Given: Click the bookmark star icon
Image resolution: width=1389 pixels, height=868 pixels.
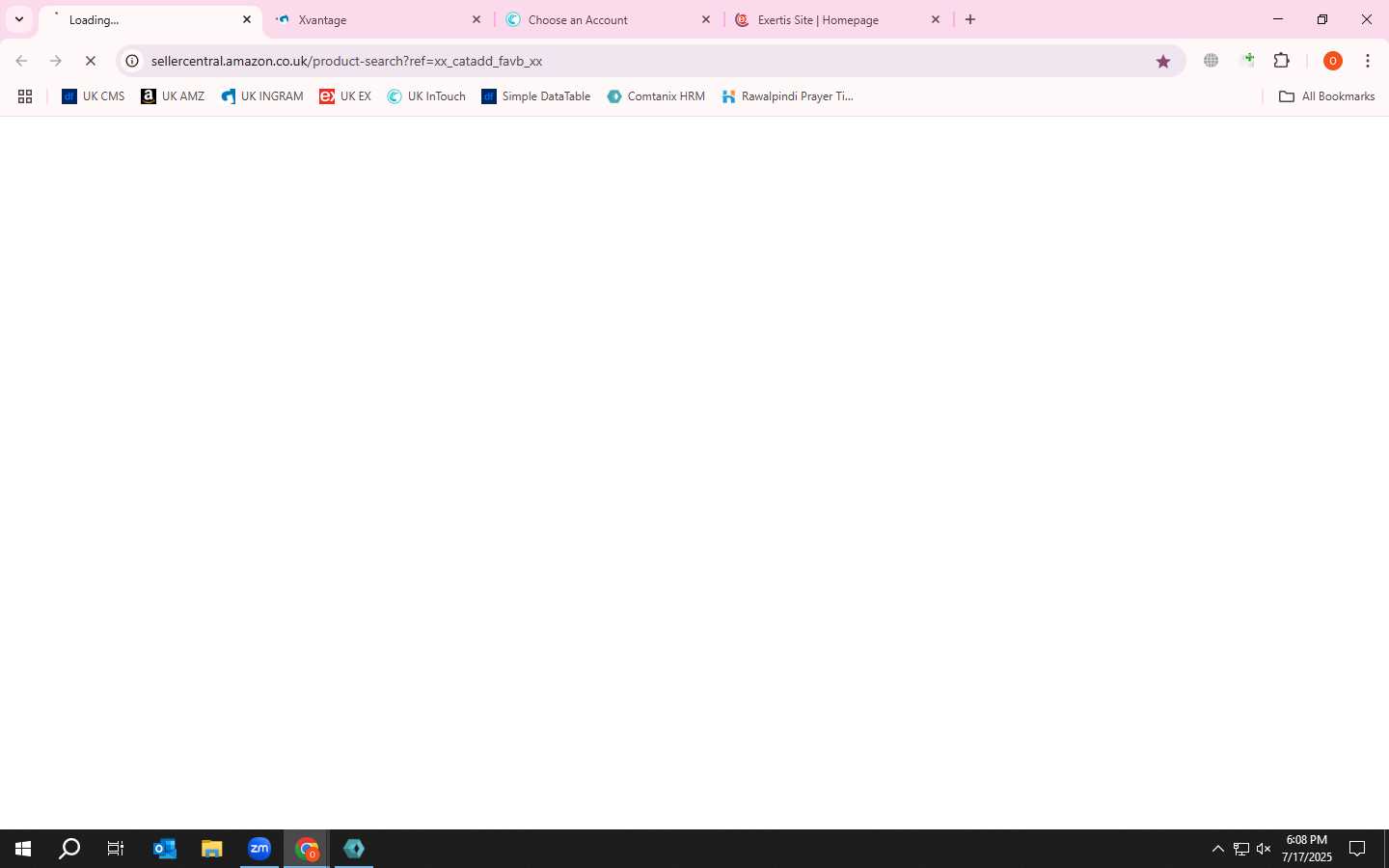Looking at the screenshot, I should [x=1163, y=61].
